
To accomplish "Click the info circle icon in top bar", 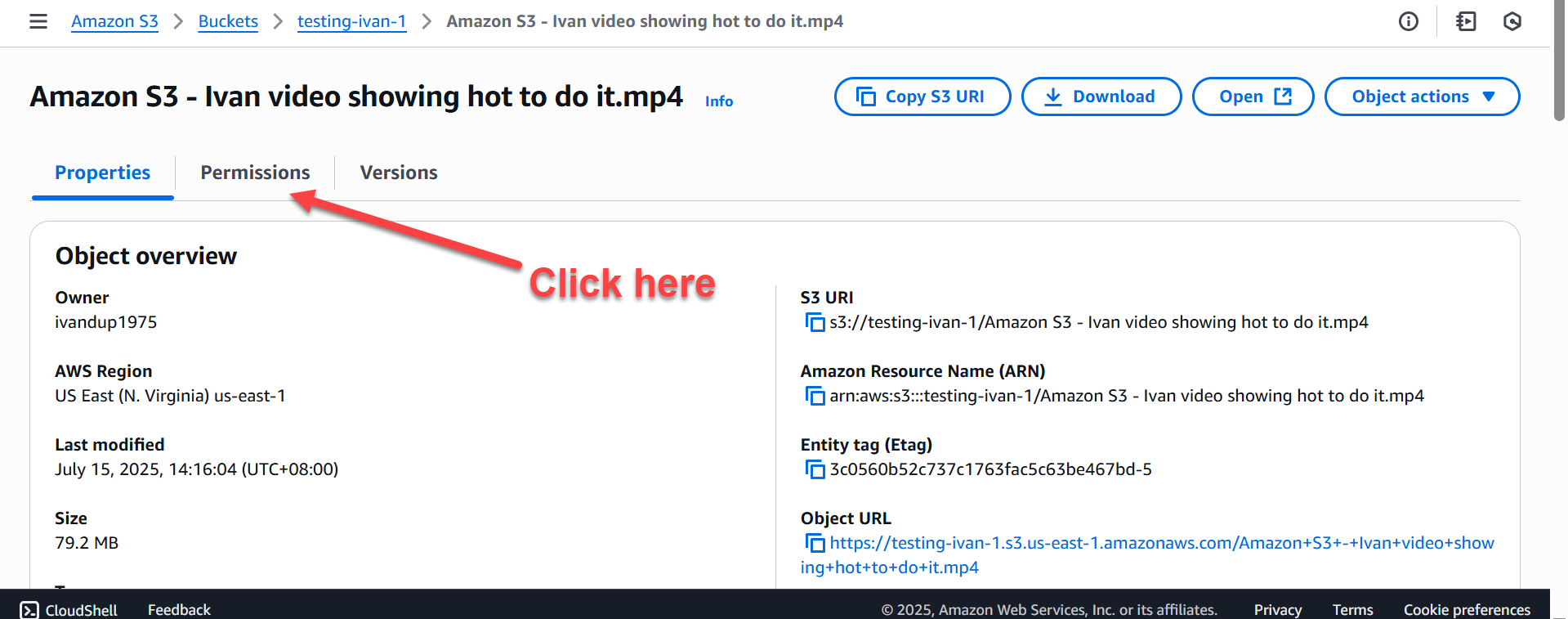I will 1408,21.
